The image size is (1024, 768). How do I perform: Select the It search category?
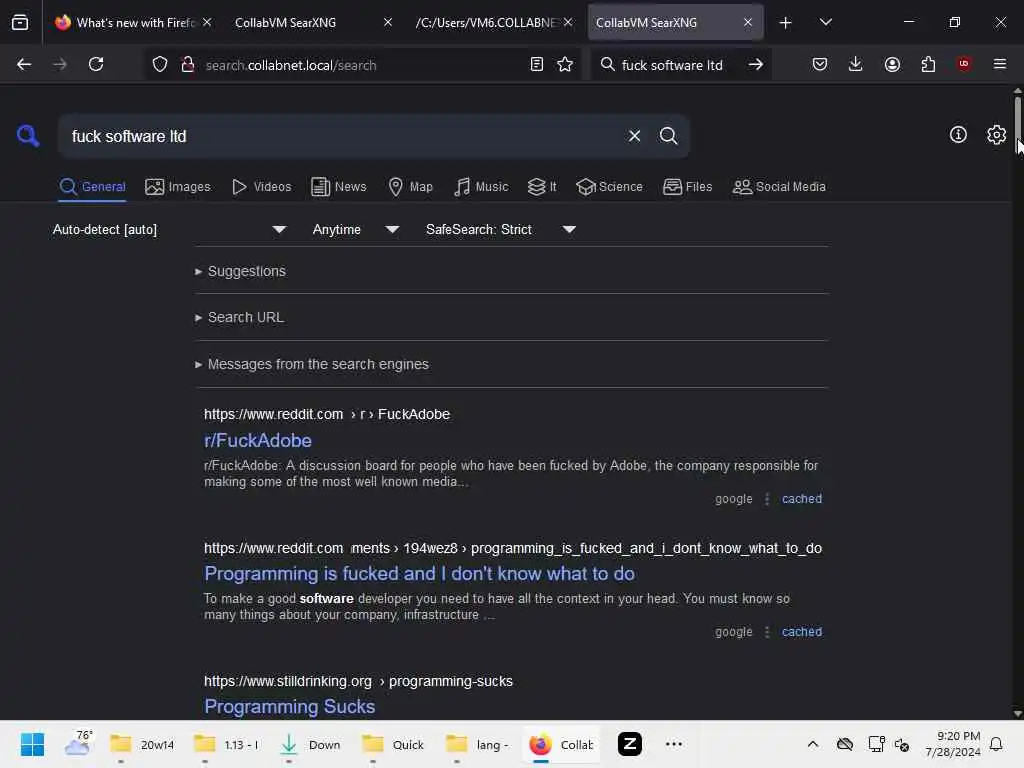point(541,187)
